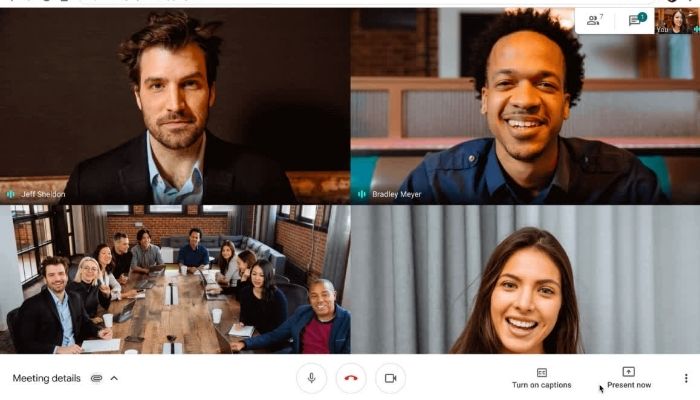Select the conference room group video tile
The width and height of the screenshot is (700, 400).
click(175, 279)
